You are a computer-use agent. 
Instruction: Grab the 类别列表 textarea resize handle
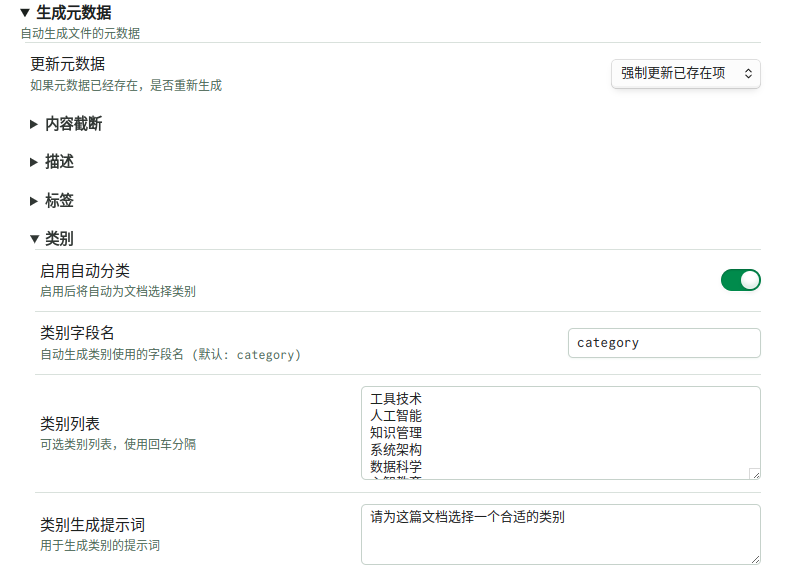[754, 473]
